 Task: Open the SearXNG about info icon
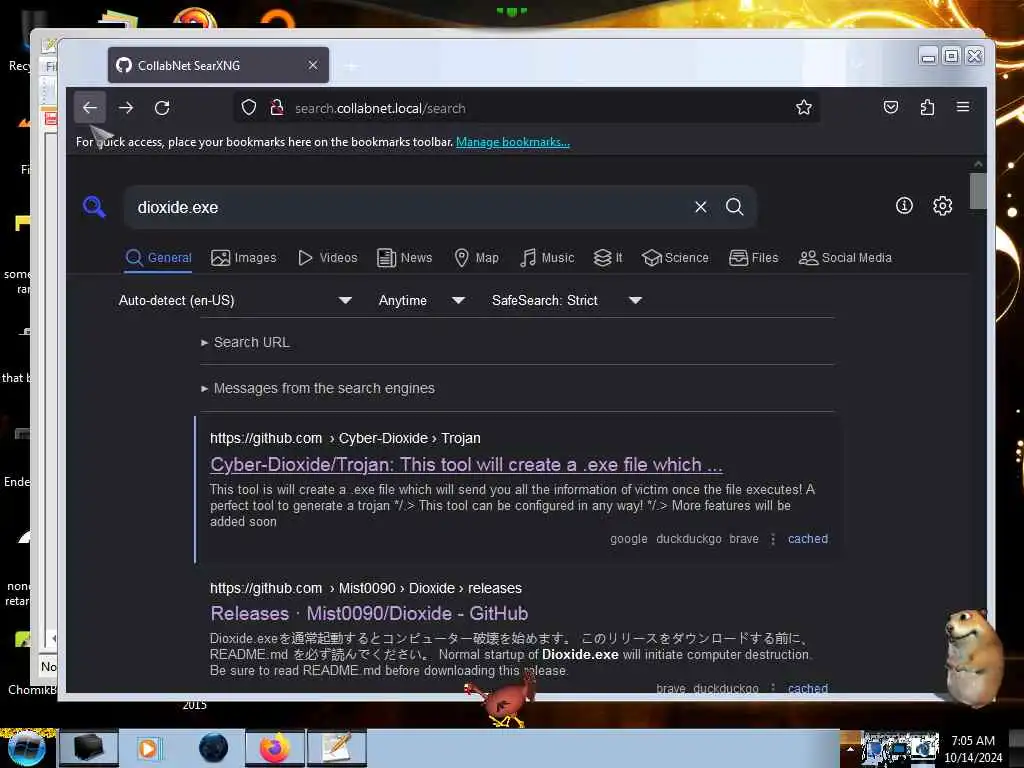[x=904, y=206]
